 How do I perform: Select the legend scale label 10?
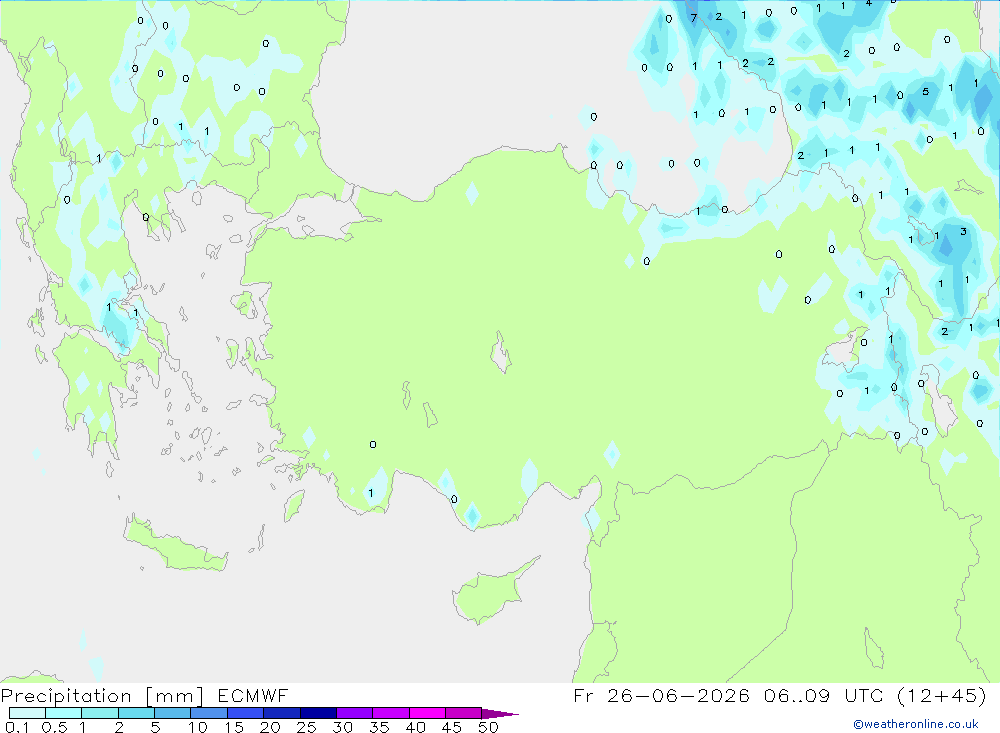(198, 727)
